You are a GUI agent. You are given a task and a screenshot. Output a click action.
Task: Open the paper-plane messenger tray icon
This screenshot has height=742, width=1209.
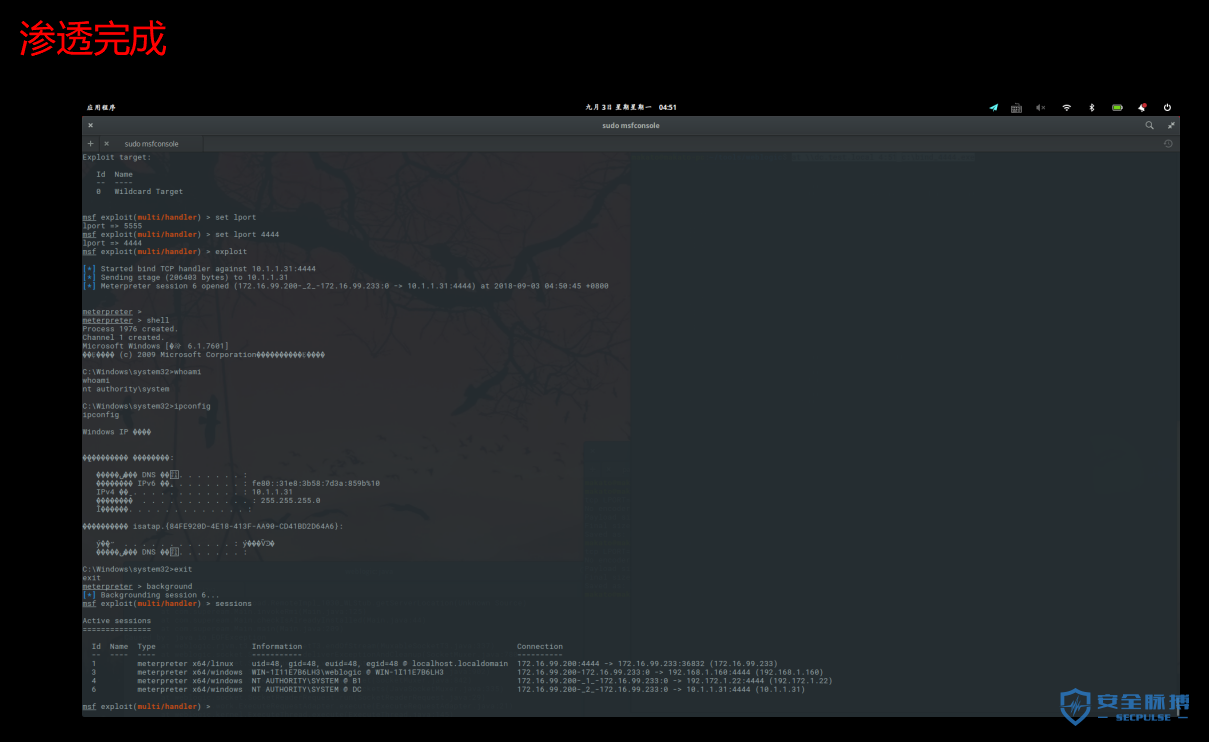point(993,107)
